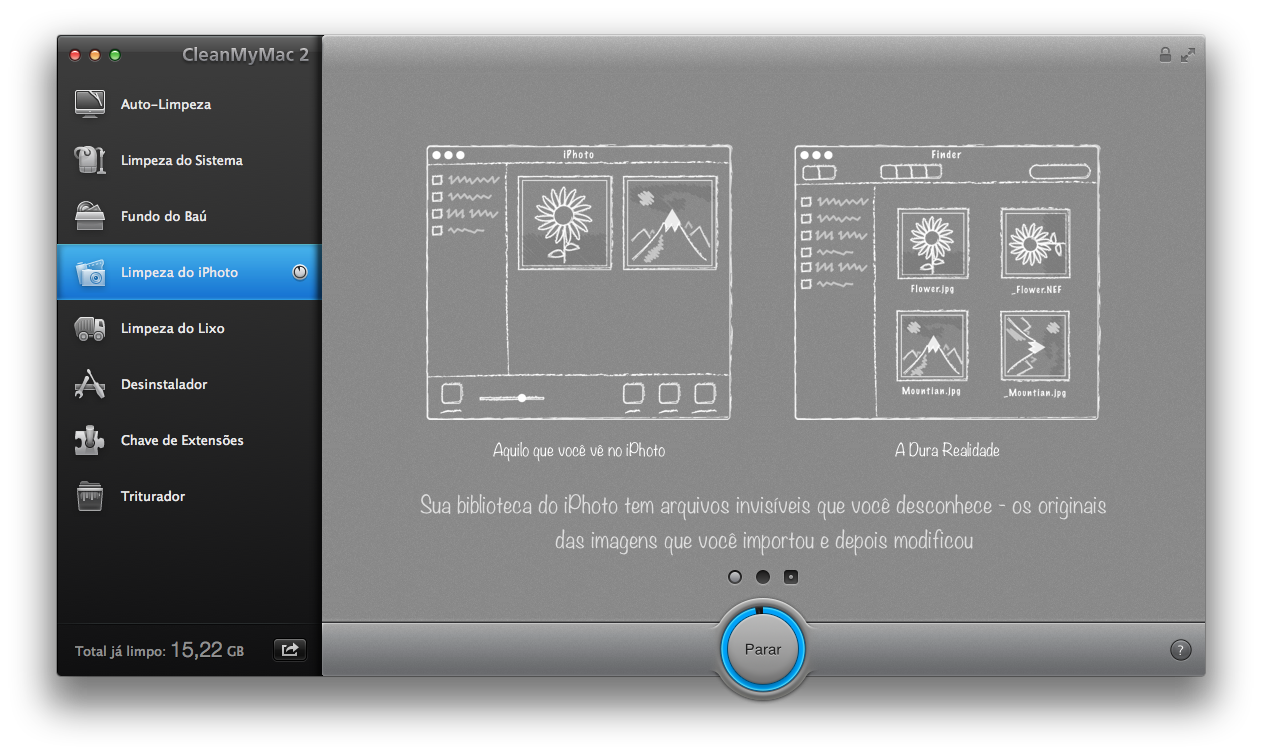Viewport: 1262px width, 755px height.
Task: Open the Triturador label in the sidebar
Action: click(x=153, y=496)
